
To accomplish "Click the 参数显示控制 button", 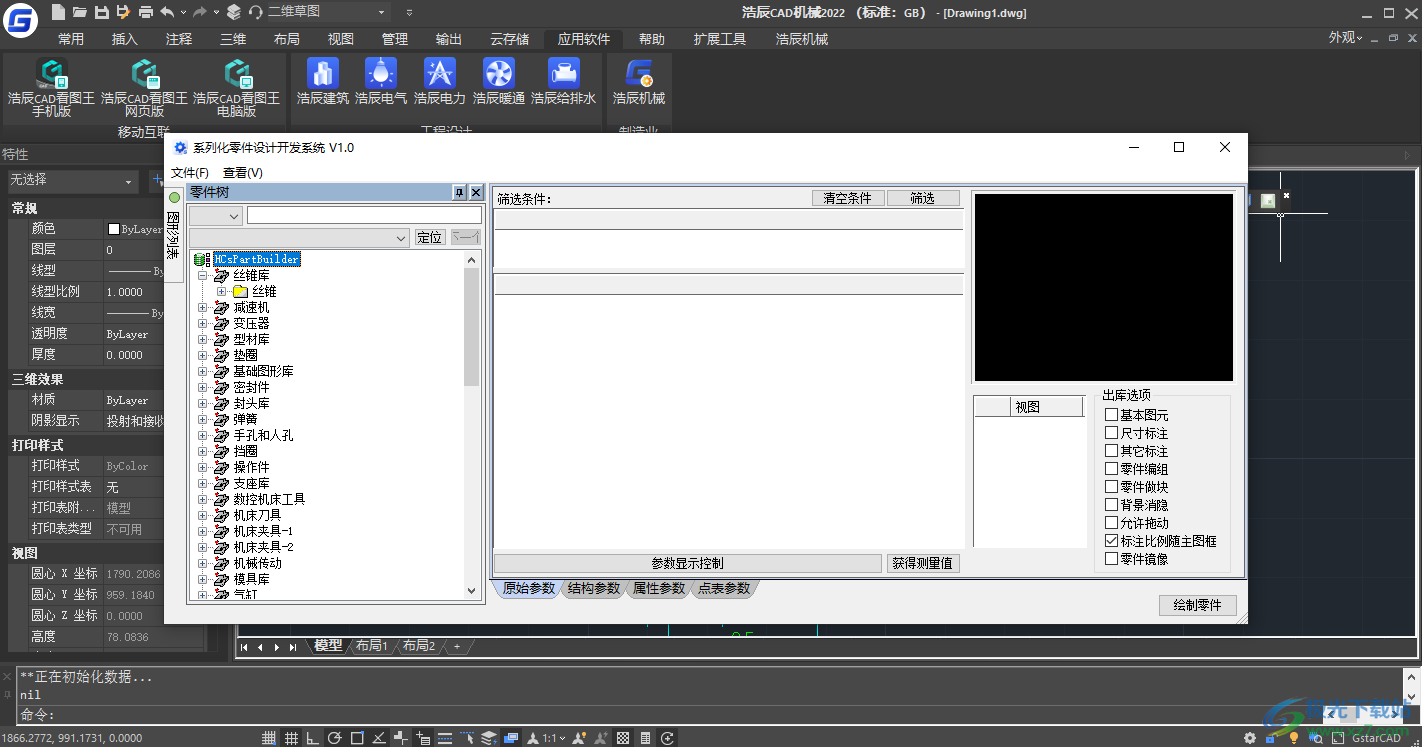I will (688, 563).
